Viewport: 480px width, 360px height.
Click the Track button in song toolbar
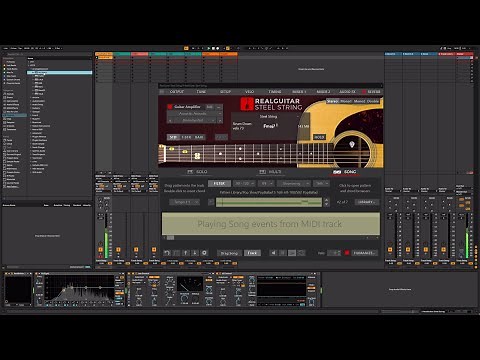pyautogui.click(x=252, y=253)
